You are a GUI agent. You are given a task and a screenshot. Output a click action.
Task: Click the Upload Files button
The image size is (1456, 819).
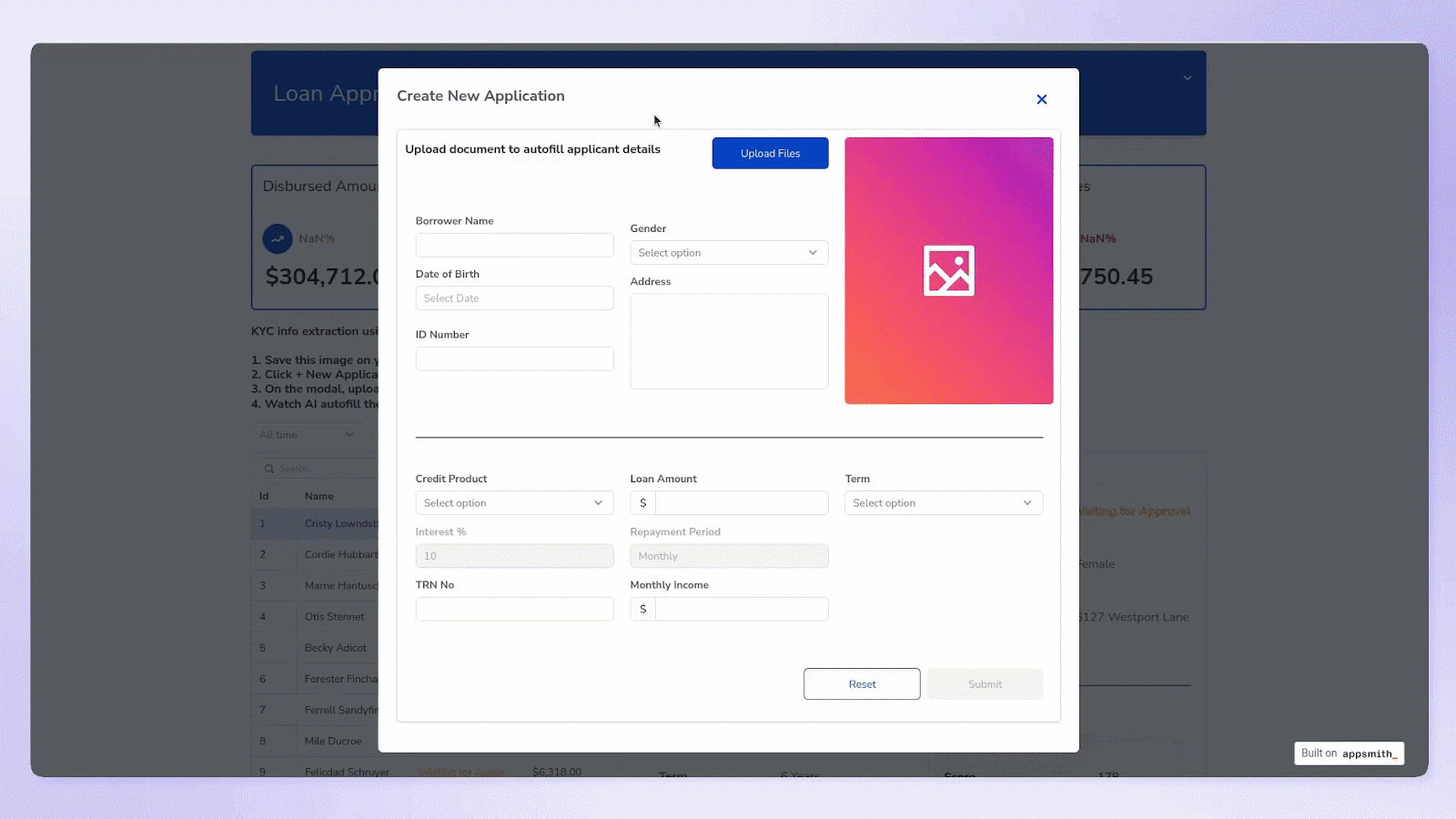tap(770, 153)
